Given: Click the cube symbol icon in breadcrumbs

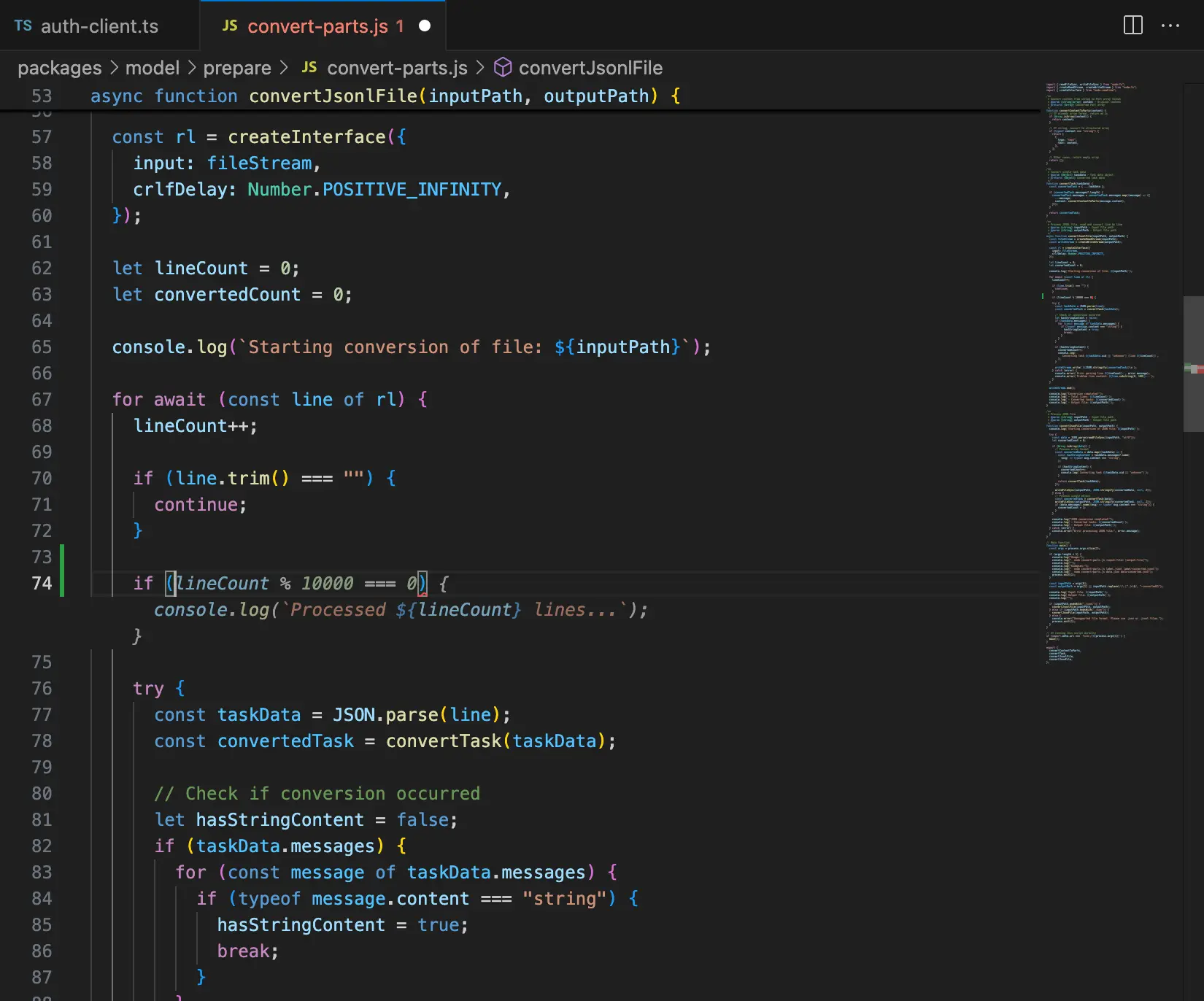Looking at the screenshot, I should click(503, 68).
